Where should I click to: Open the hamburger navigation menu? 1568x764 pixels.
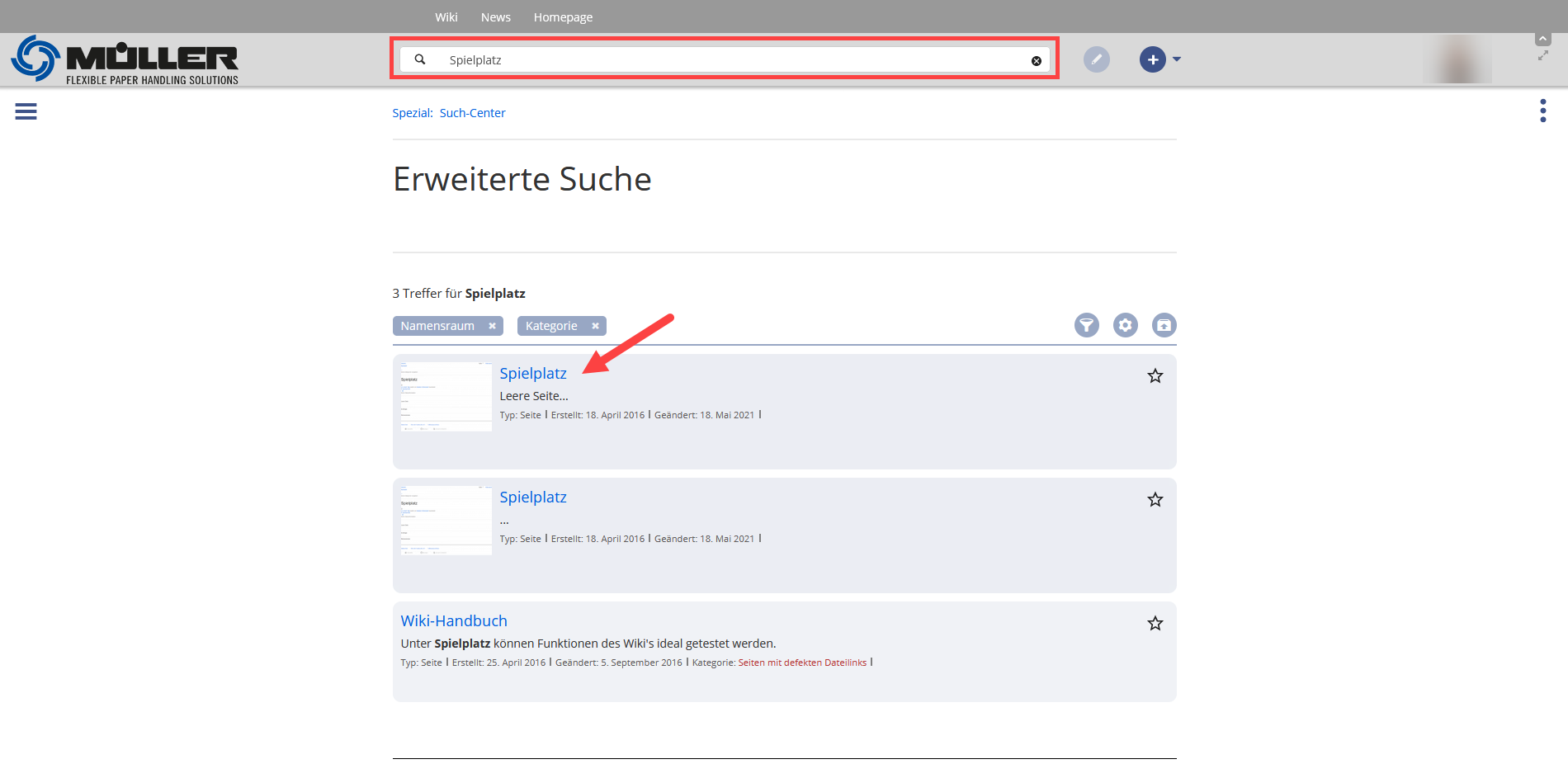click(26, 111)
